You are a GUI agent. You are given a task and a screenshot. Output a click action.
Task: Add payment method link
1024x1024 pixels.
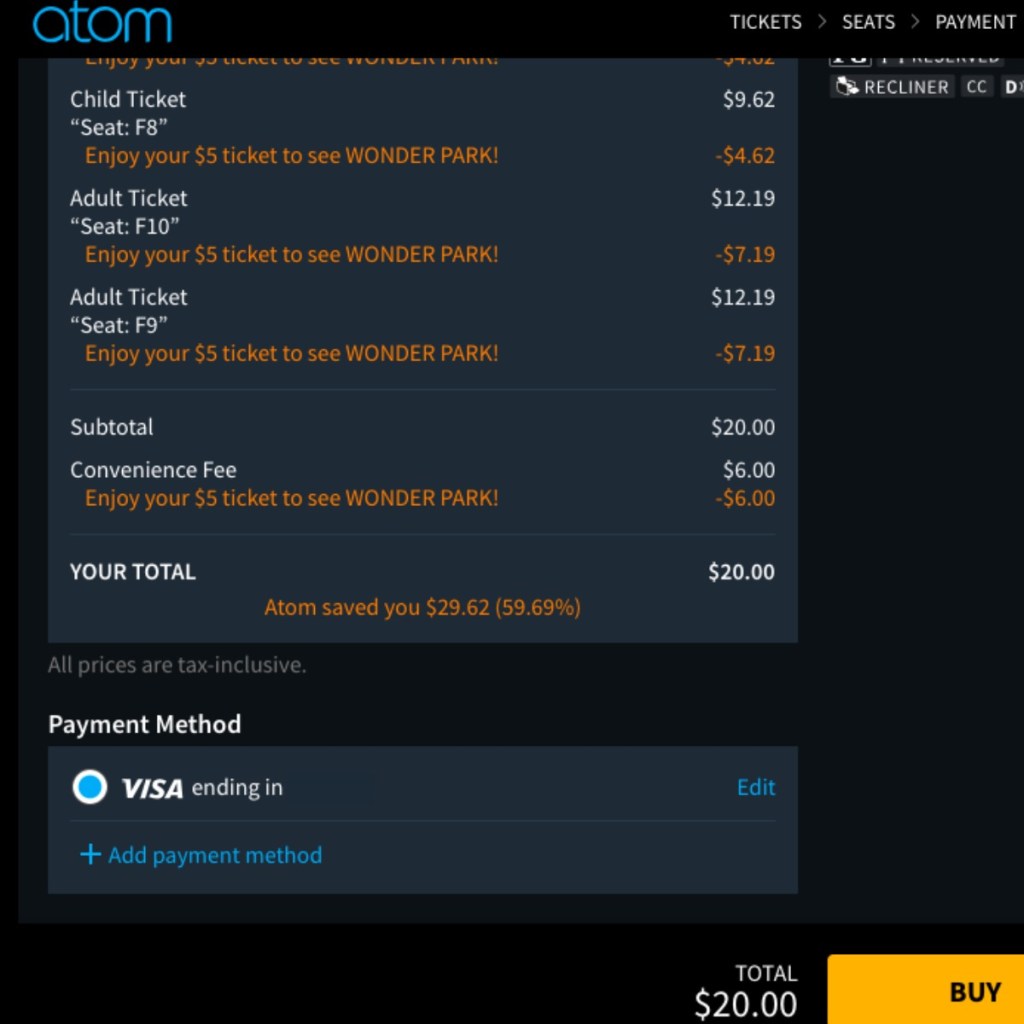click(214, 855)
